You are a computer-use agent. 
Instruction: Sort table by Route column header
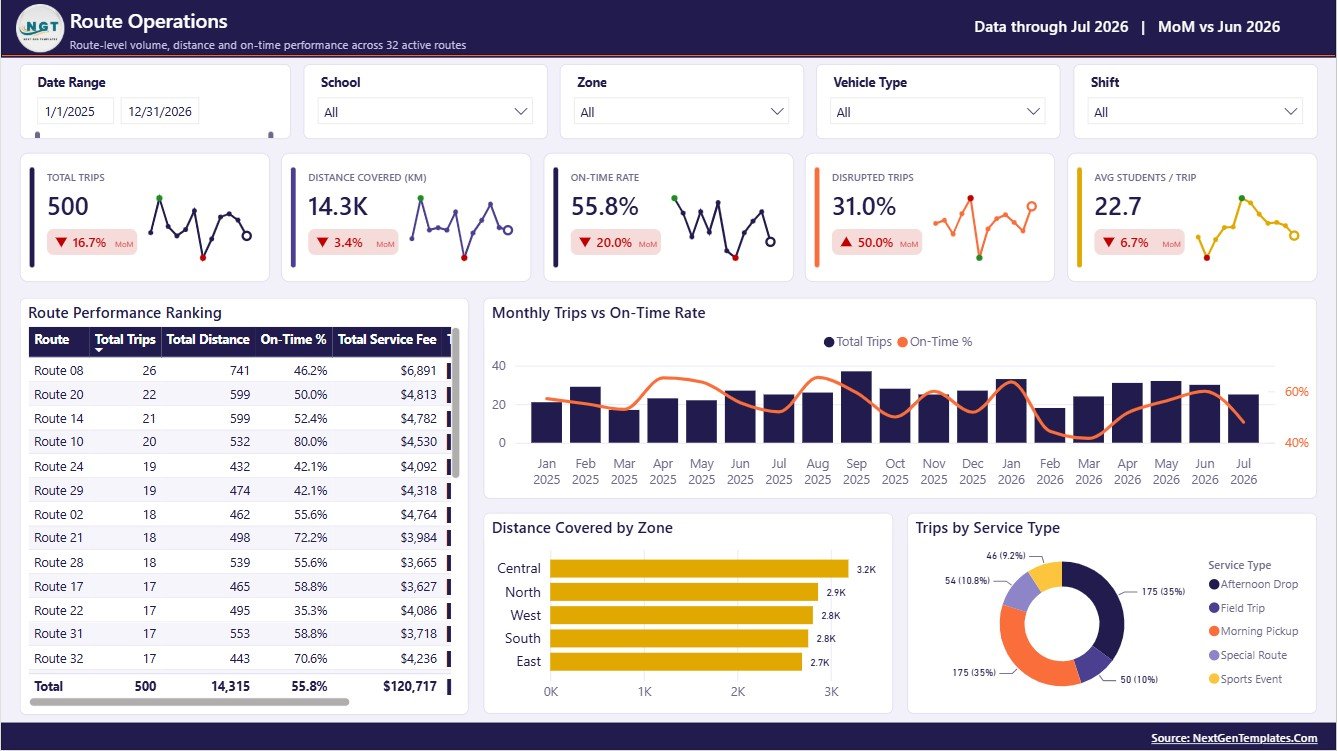59,340
